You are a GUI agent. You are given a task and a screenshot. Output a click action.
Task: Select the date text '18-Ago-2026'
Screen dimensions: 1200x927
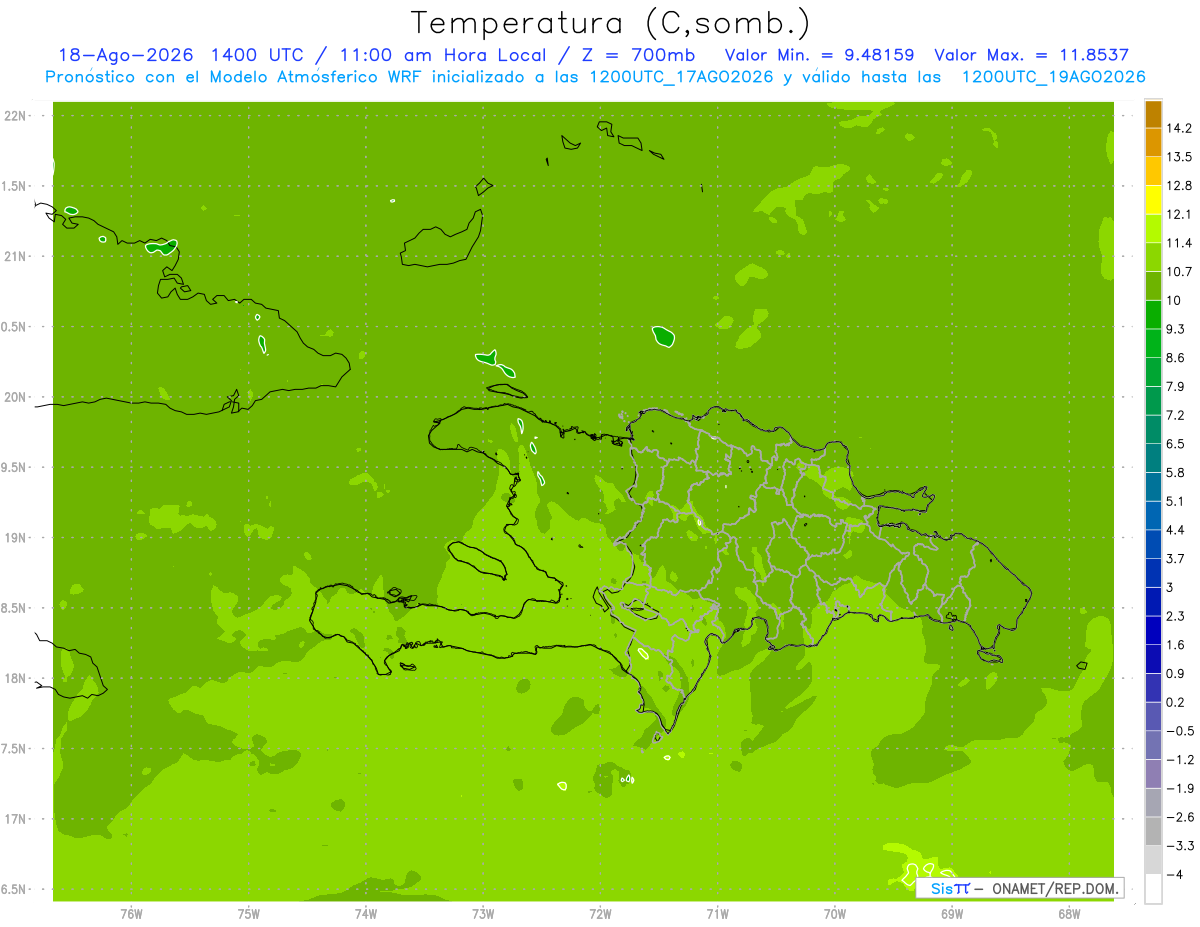[x=125, y=55]
